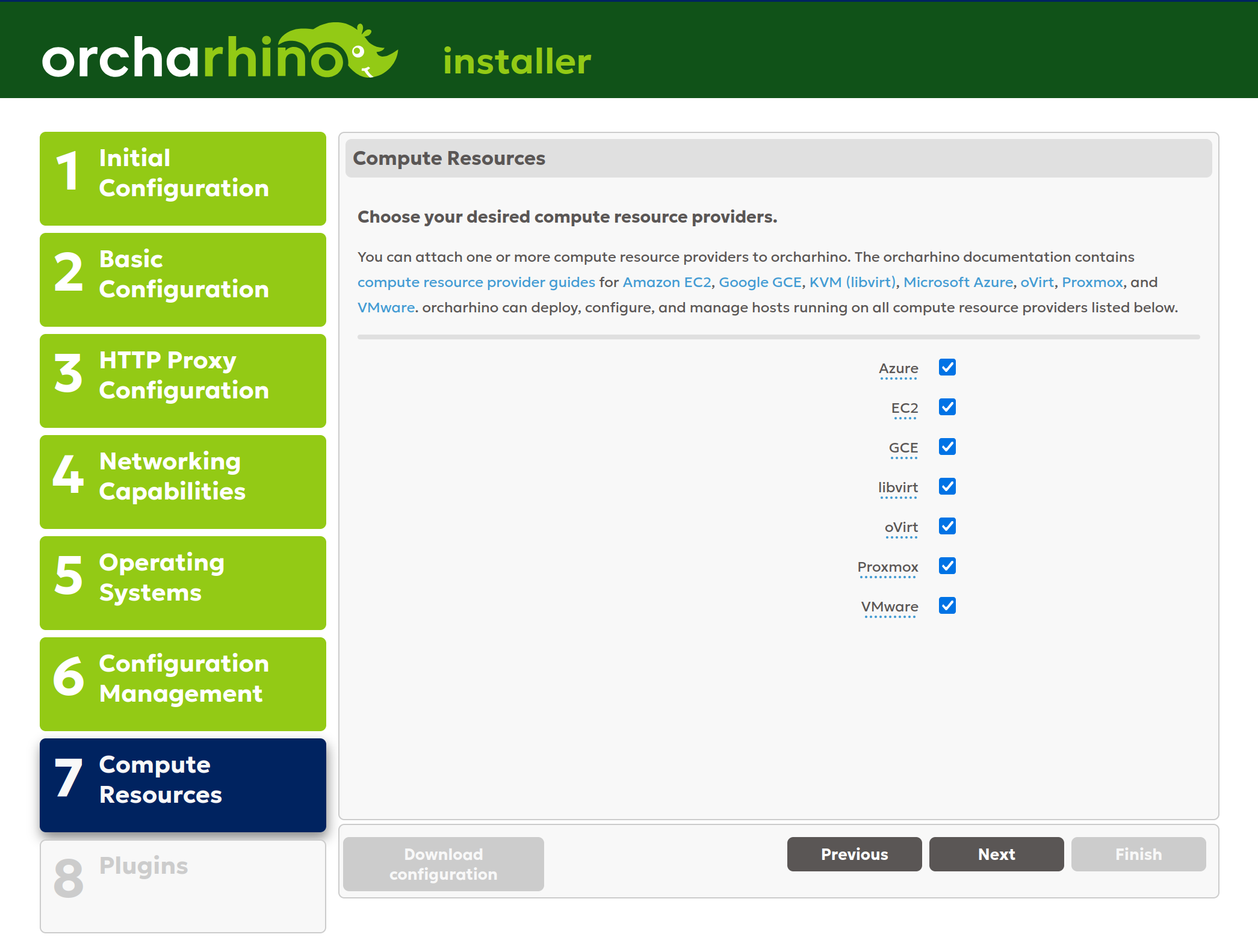Navigate to Basic Configuration step
This screenshot has height=952, width=1258.
tap(185, 274)
